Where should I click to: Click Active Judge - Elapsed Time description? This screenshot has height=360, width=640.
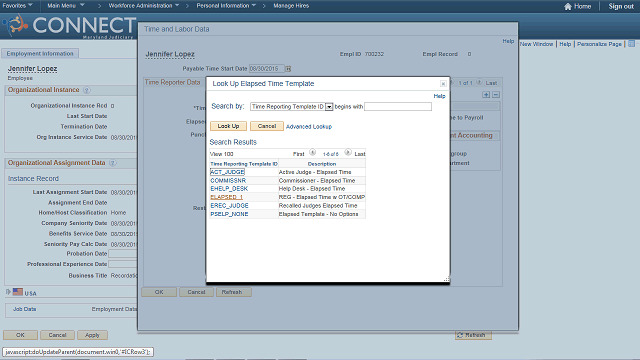[315, 172]
